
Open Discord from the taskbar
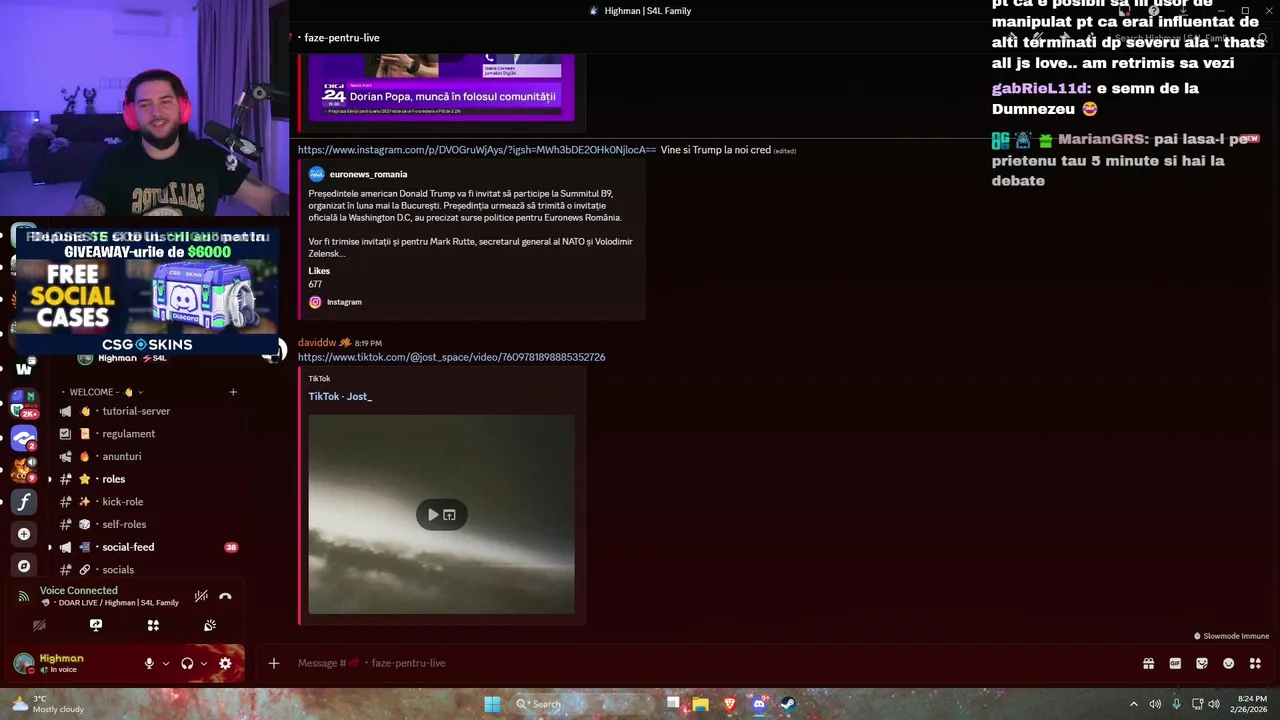pyautogui.click(x=759, y=704)
